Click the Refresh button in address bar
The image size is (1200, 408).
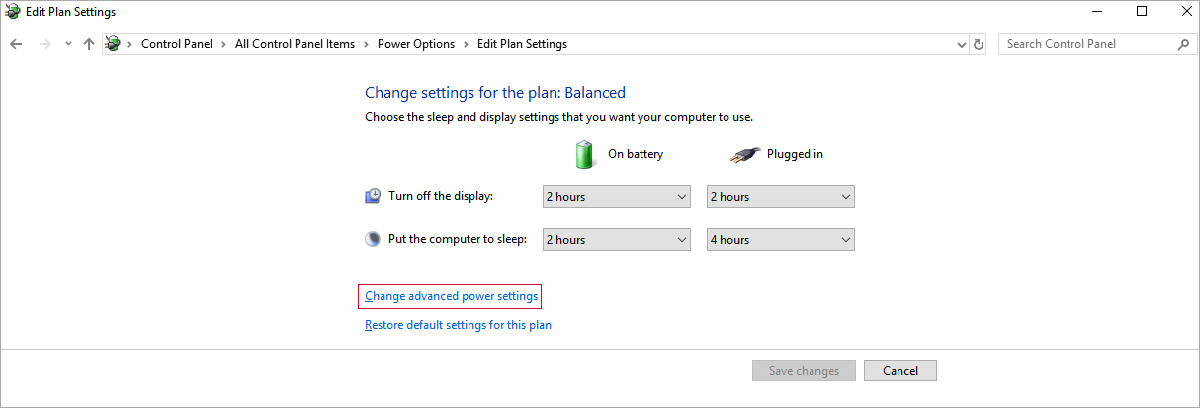(x=979, y=44)
